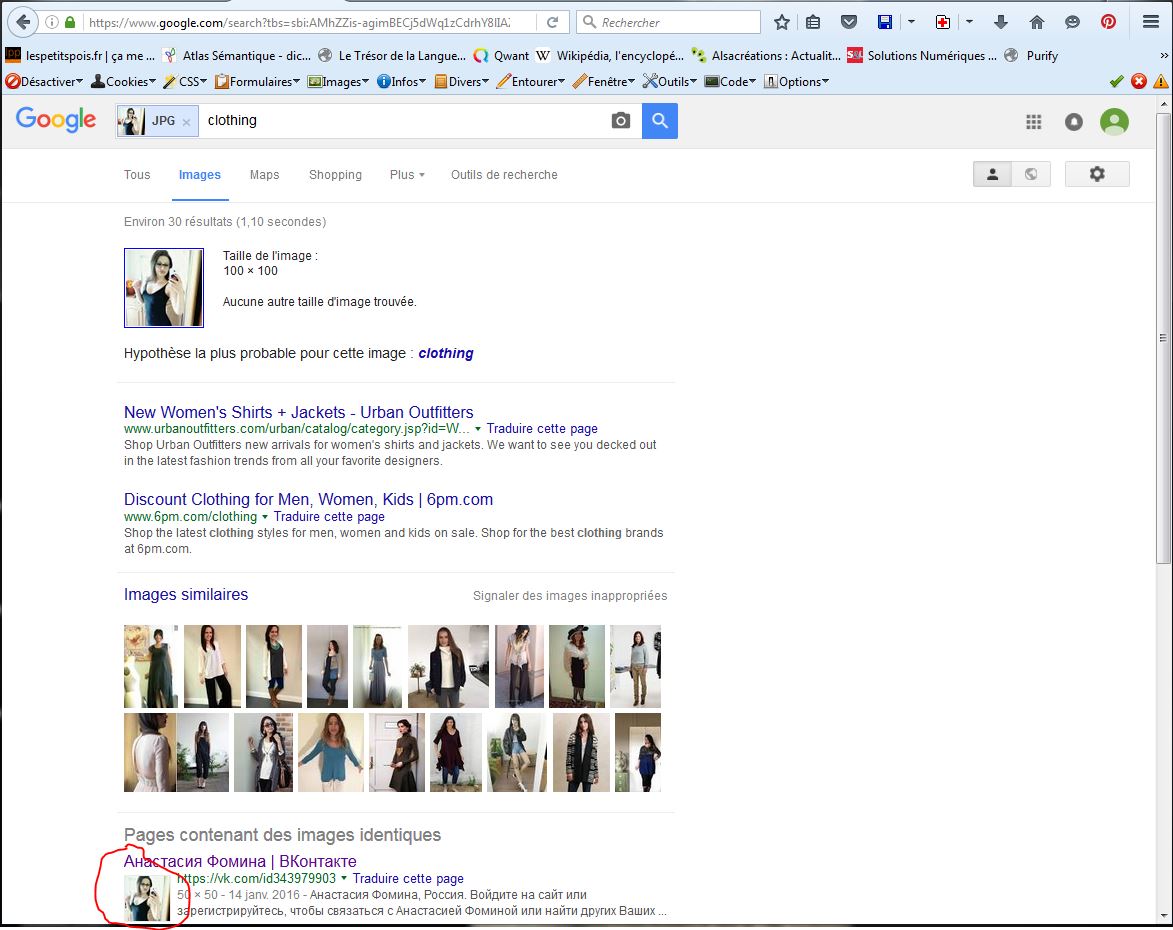The width and height of the screenshot is (1173, 930).
Task: Open search settings gear
Action: (x=1097, y=174)
